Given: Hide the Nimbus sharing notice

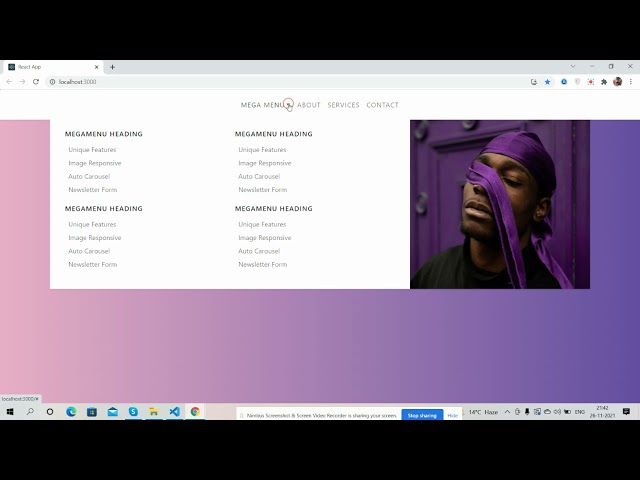Looking at the screenshot, I should click(453, 416).
